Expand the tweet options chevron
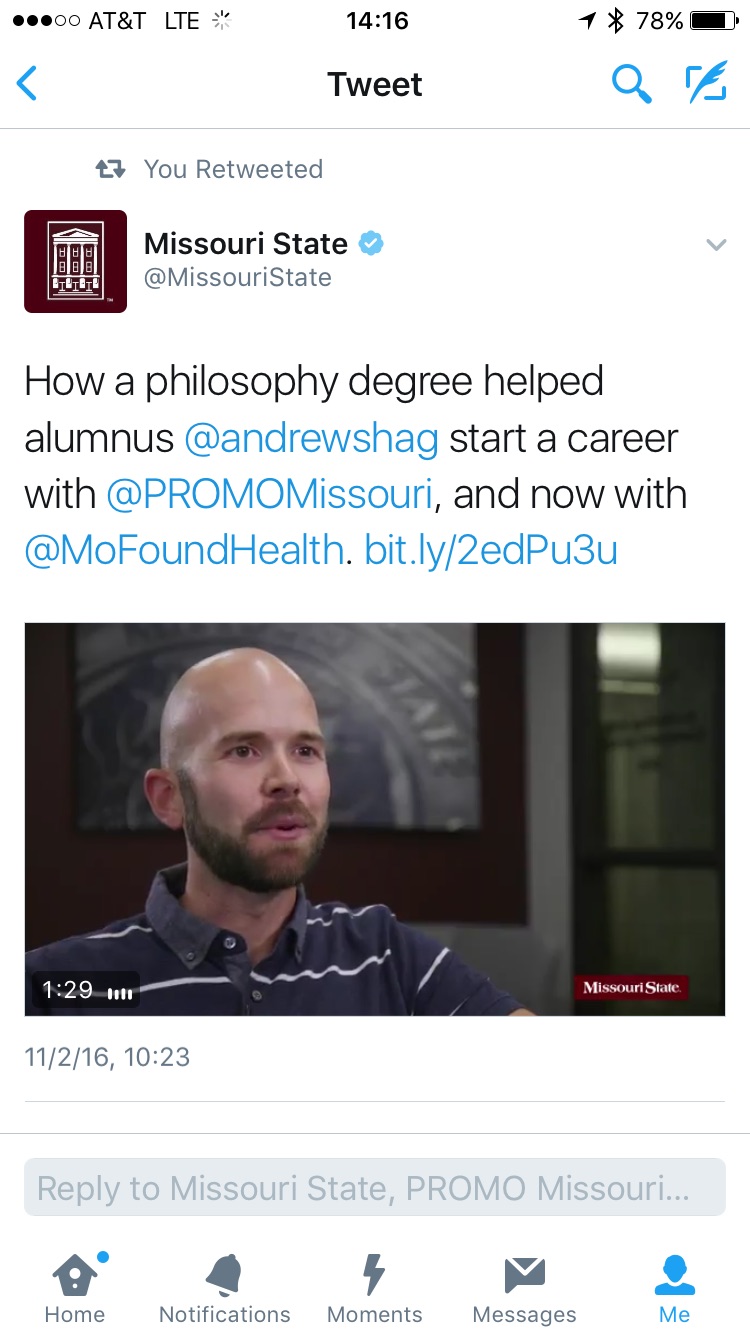Viewport: 750px width, 1334px height. click(x=716, y=244)
